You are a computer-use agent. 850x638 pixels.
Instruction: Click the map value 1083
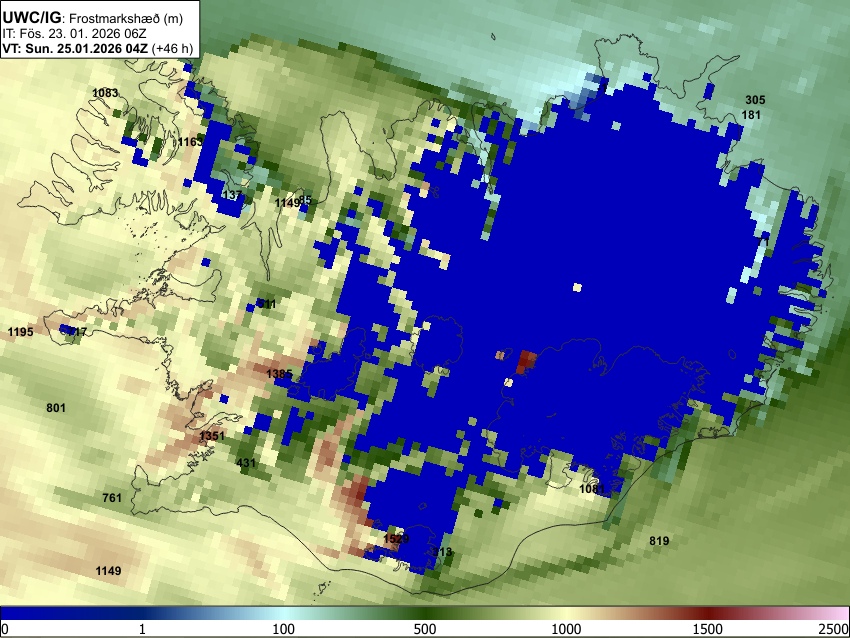point(105,93)
